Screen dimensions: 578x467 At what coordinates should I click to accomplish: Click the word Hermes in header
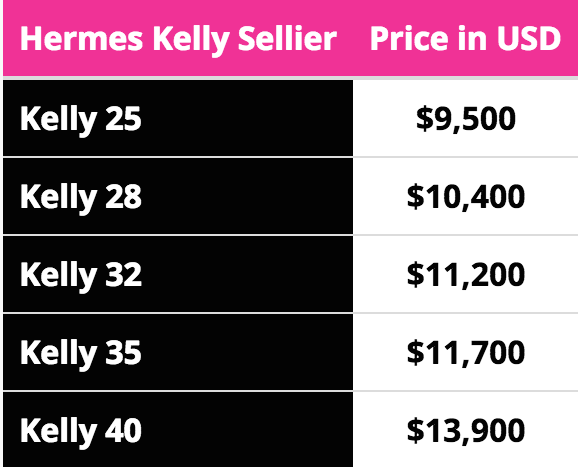pos(81,38)
